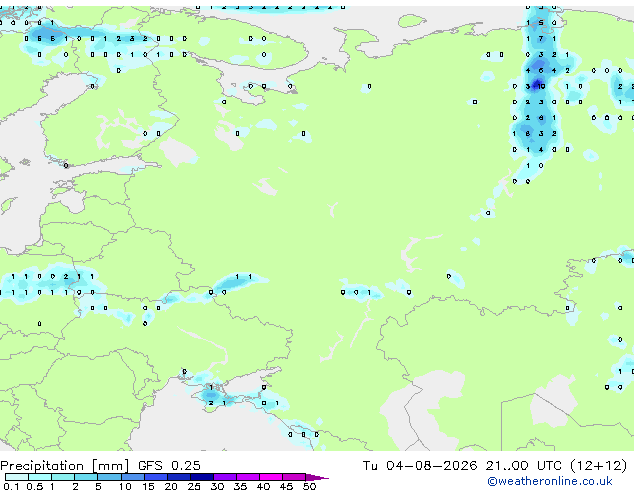Click the 5–10 mm legend color swatch
This screenshot has height=490, width=634.
tap(109, 477)
